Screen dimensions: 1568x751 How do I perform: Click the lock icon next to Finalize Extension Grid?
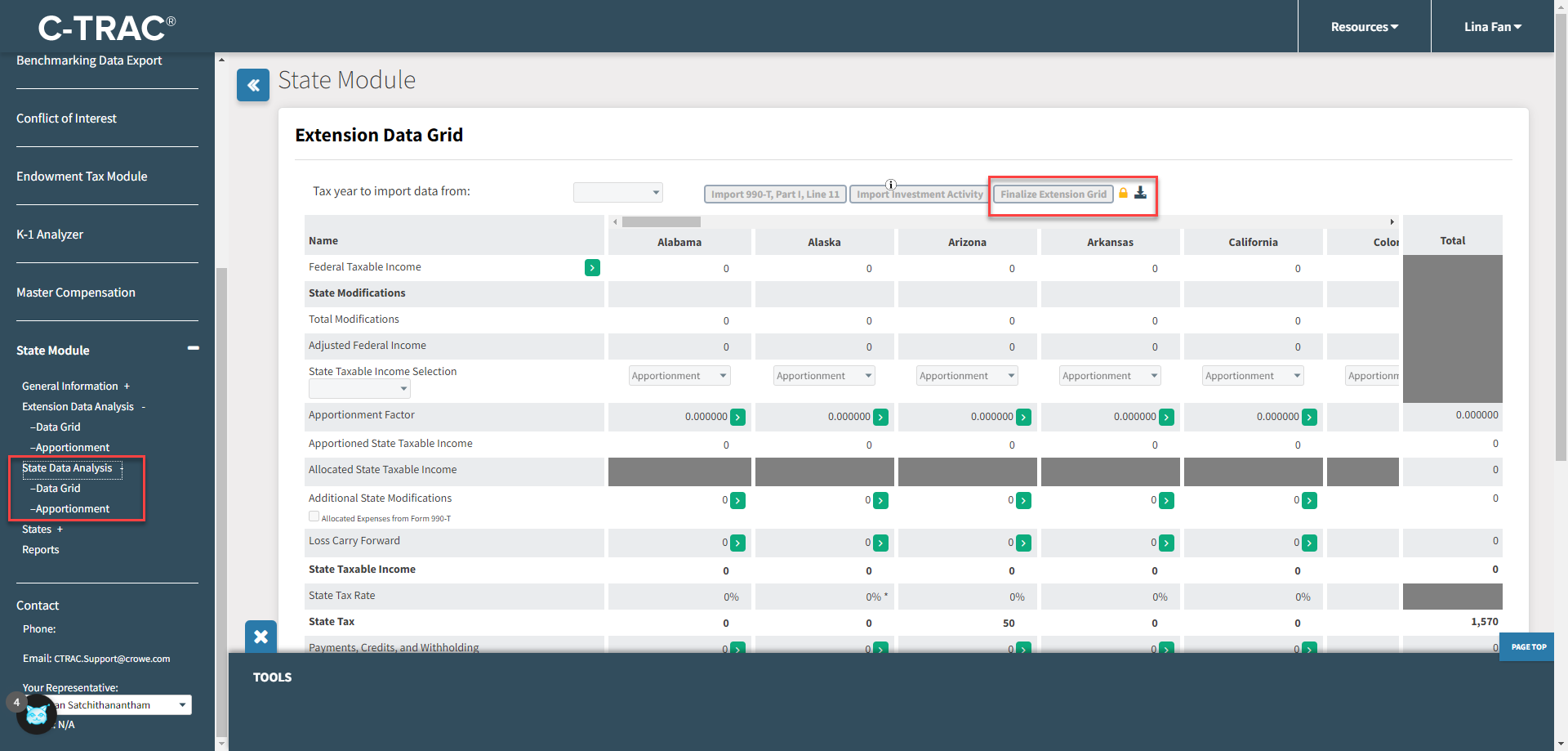click(x=1123, y=193)
